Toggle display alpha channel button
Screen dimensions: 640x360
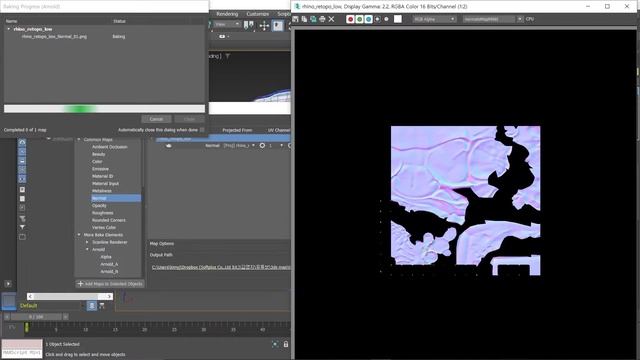click(x=377, y=19)
